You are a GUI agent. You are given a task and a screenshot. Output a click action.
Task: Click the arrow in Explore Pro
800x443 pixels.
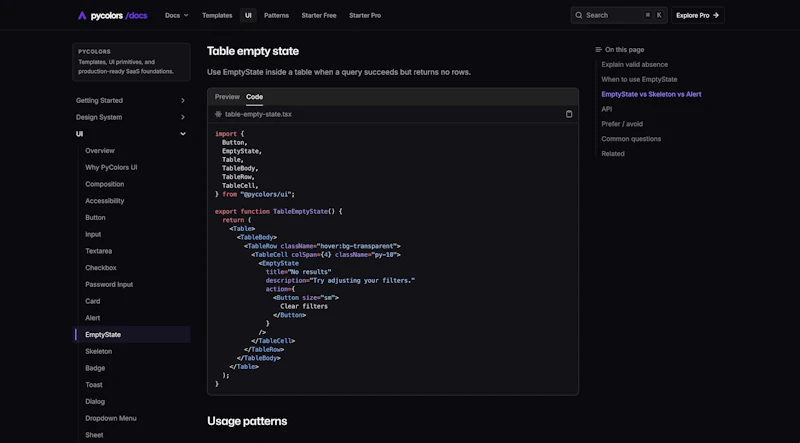click(716, 15)
